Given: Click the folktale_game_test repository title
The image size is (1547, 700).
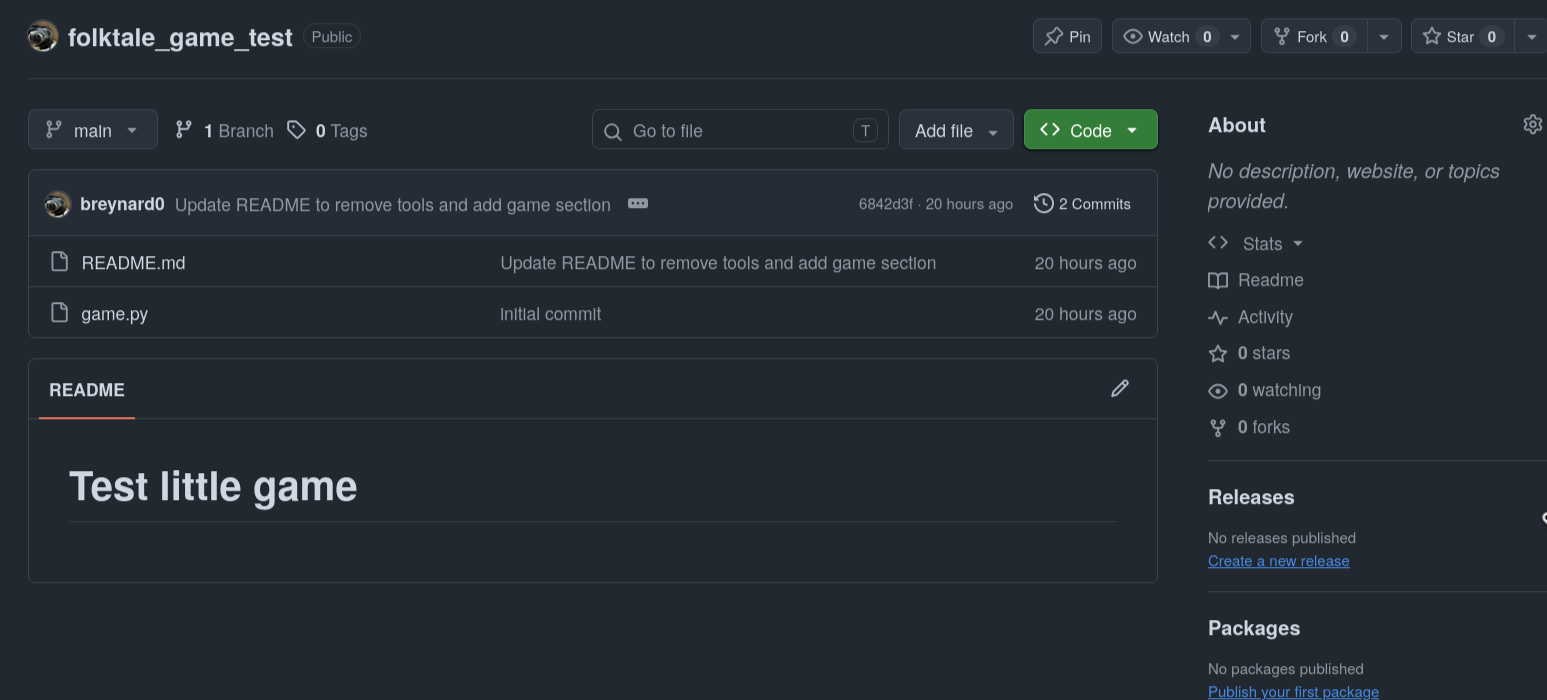Looking at the screenshot, I should [180, 37].
